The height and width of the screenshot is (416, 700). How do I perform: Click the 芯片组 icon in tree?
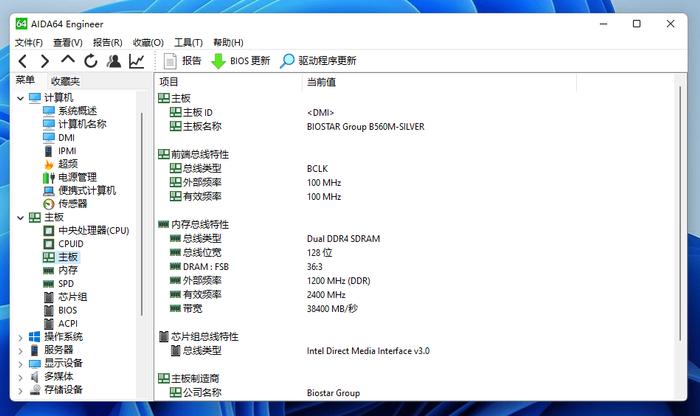tap(49, 297)
